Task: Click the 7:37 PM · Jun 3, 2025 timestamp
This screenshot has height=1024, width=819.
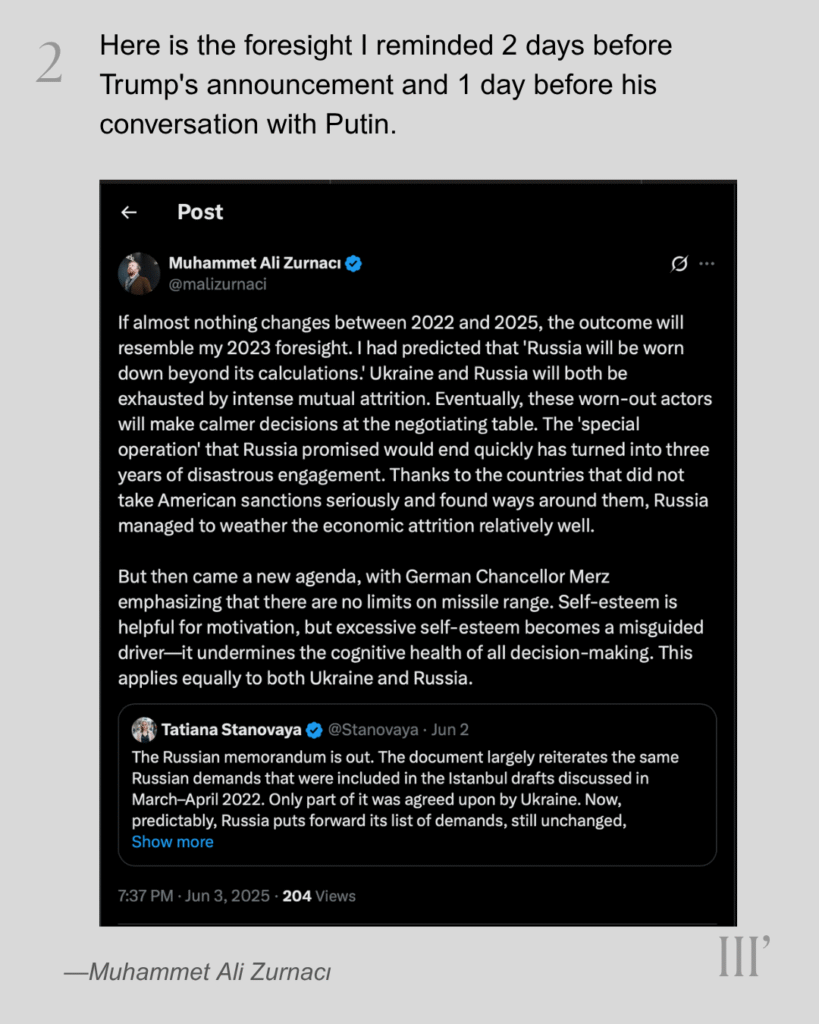Action: (193, 896)
